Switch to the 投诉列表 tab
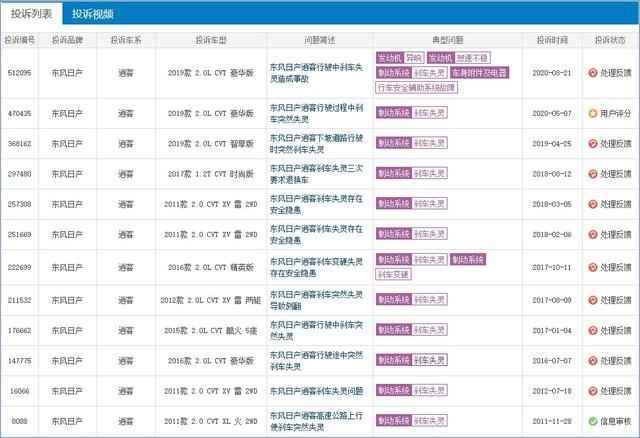The image size is (640, 438). tap(31, 14)
